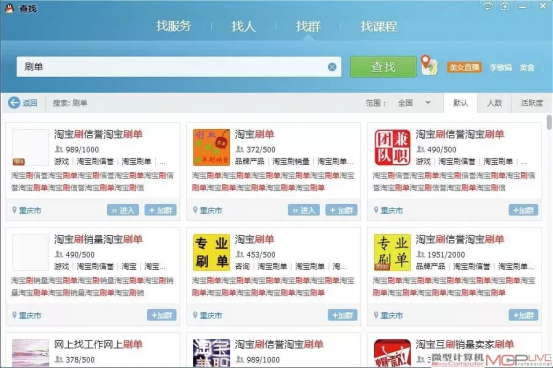Sort results by 活跃度
553x369 pixels.
[532, 103]
